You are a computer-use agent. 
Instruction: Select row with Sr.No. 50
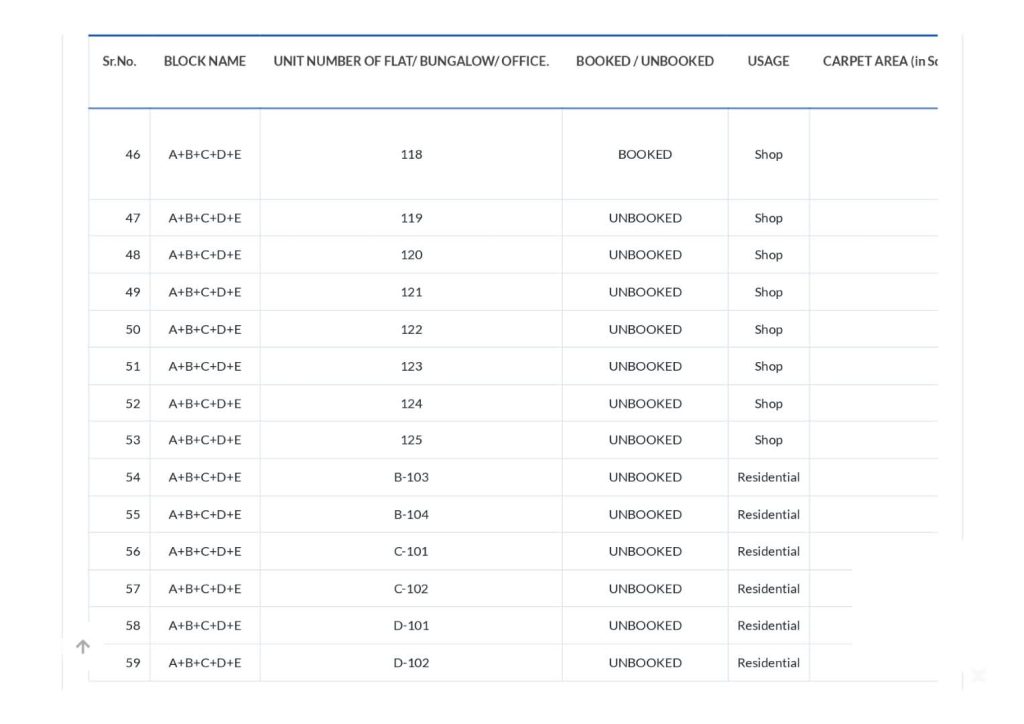click(513, 329)
